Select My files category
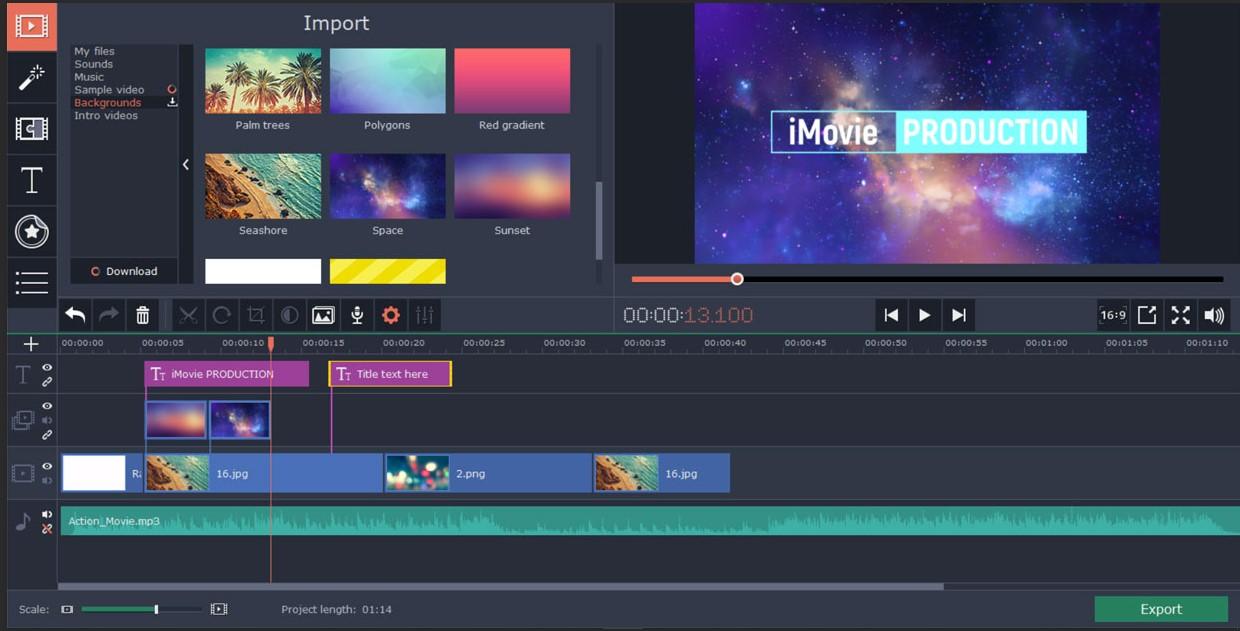This screenshot has height=631, width=1240. click(x=94, y=51)
